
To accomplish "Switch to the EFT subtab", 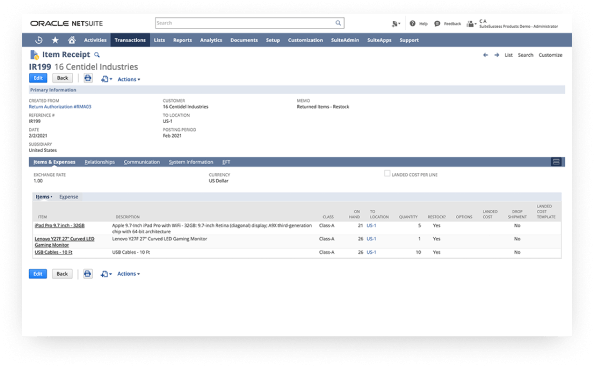I will [x=226, y=162].
